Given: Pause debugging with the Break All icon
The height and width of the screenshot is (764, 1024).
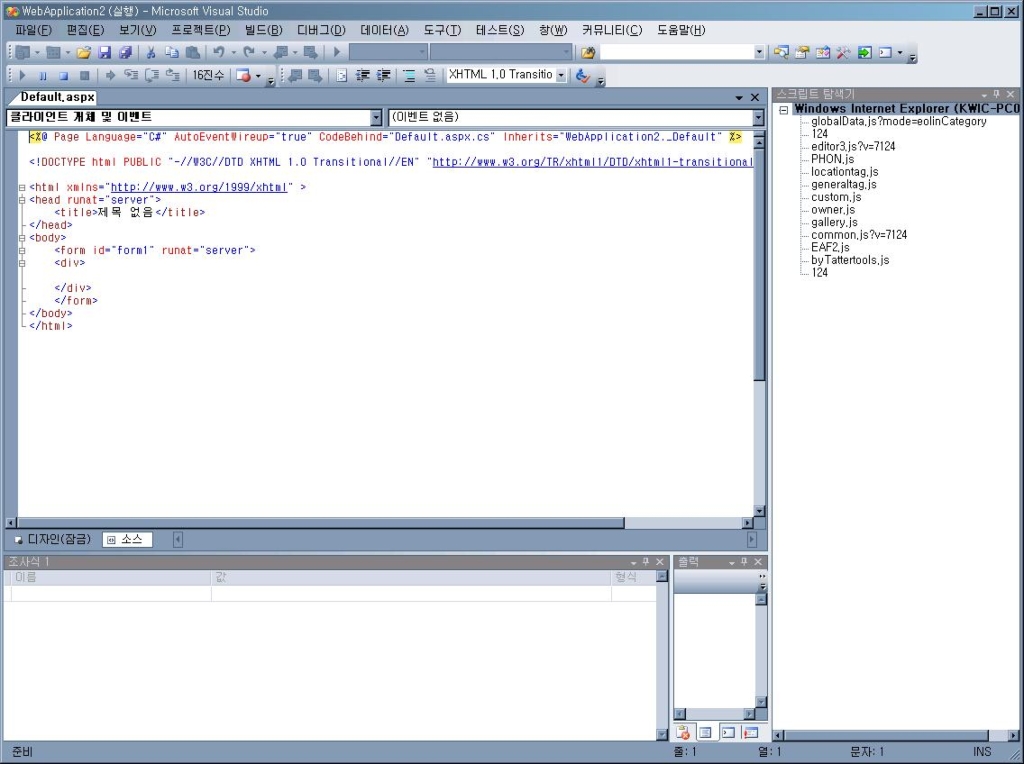Looking at the screenshot, I should pyautogui.click(x=43, y=75).
